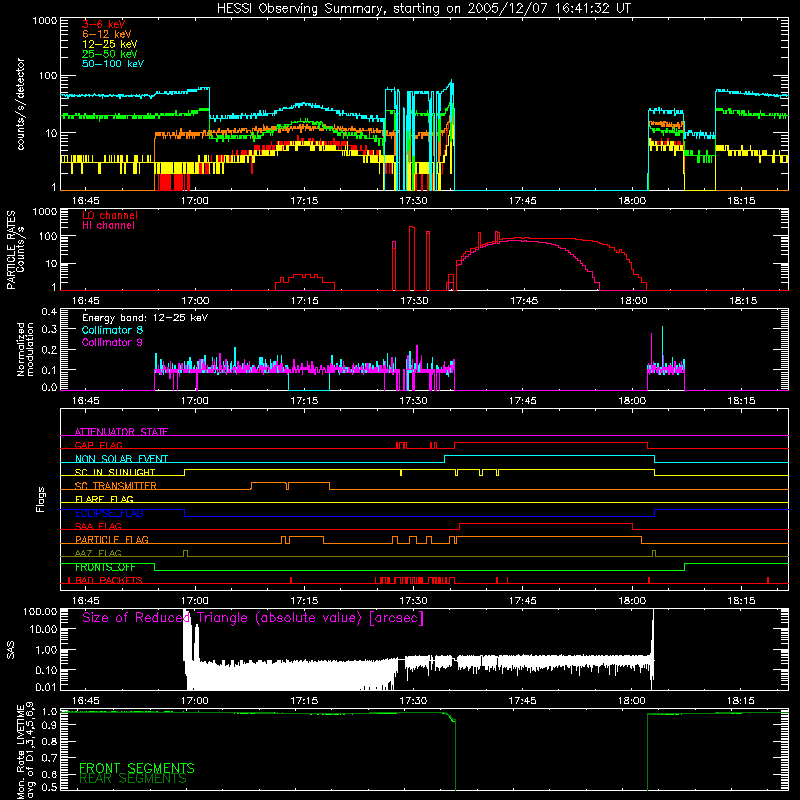Click the FLARE FLAG label
The height and width of the screenshot is (800, 800).
[104, 499]
